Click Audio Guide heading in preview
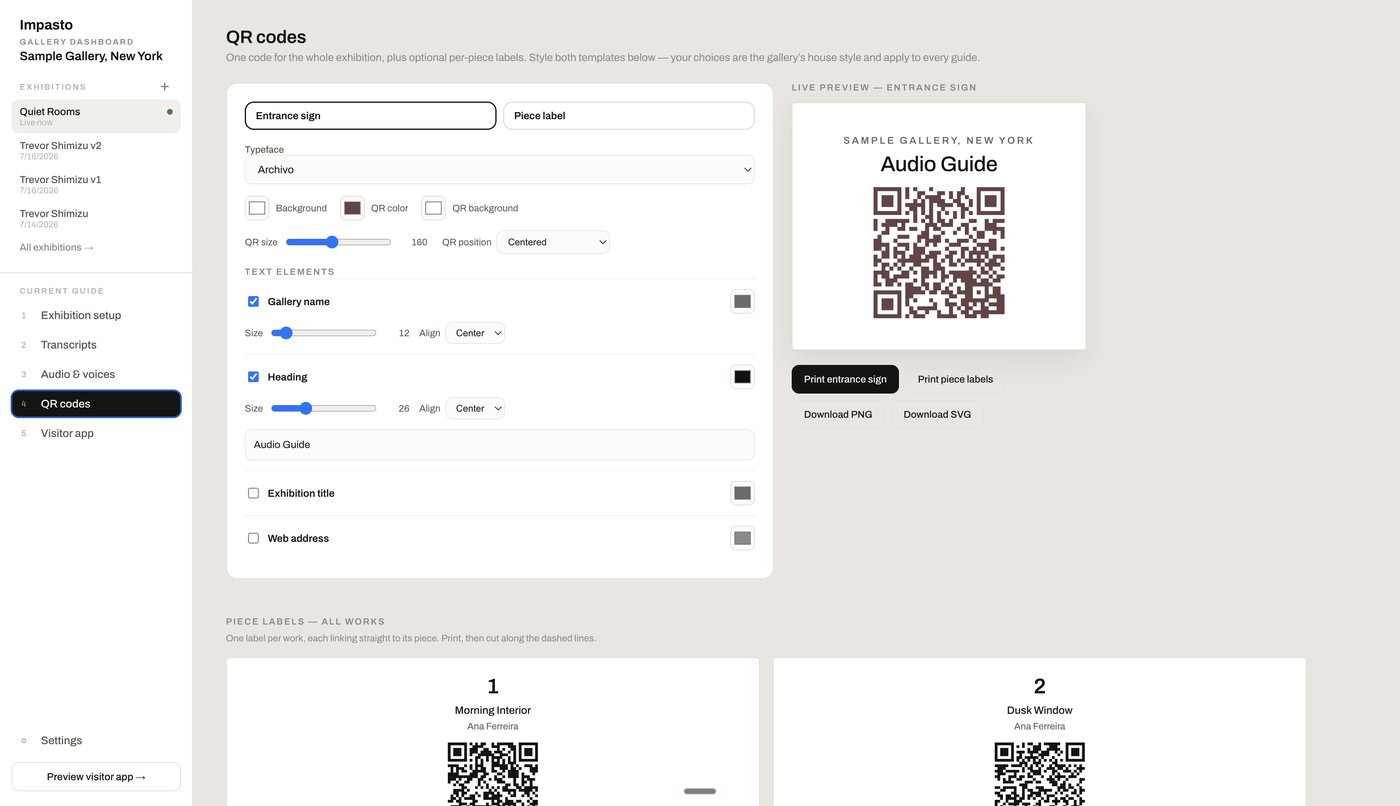 [939, 164]
